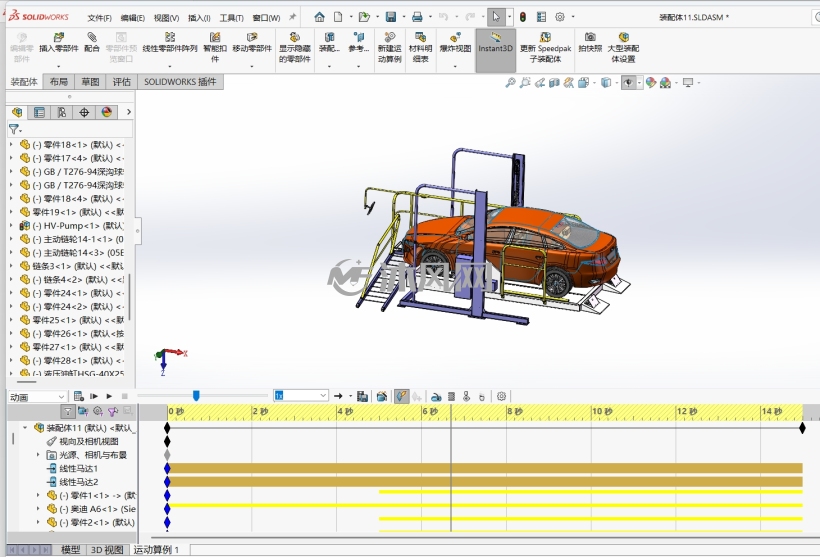Expand HV-Pump<1> tree item
The image size is (820, 557).
tap(12, 225)
